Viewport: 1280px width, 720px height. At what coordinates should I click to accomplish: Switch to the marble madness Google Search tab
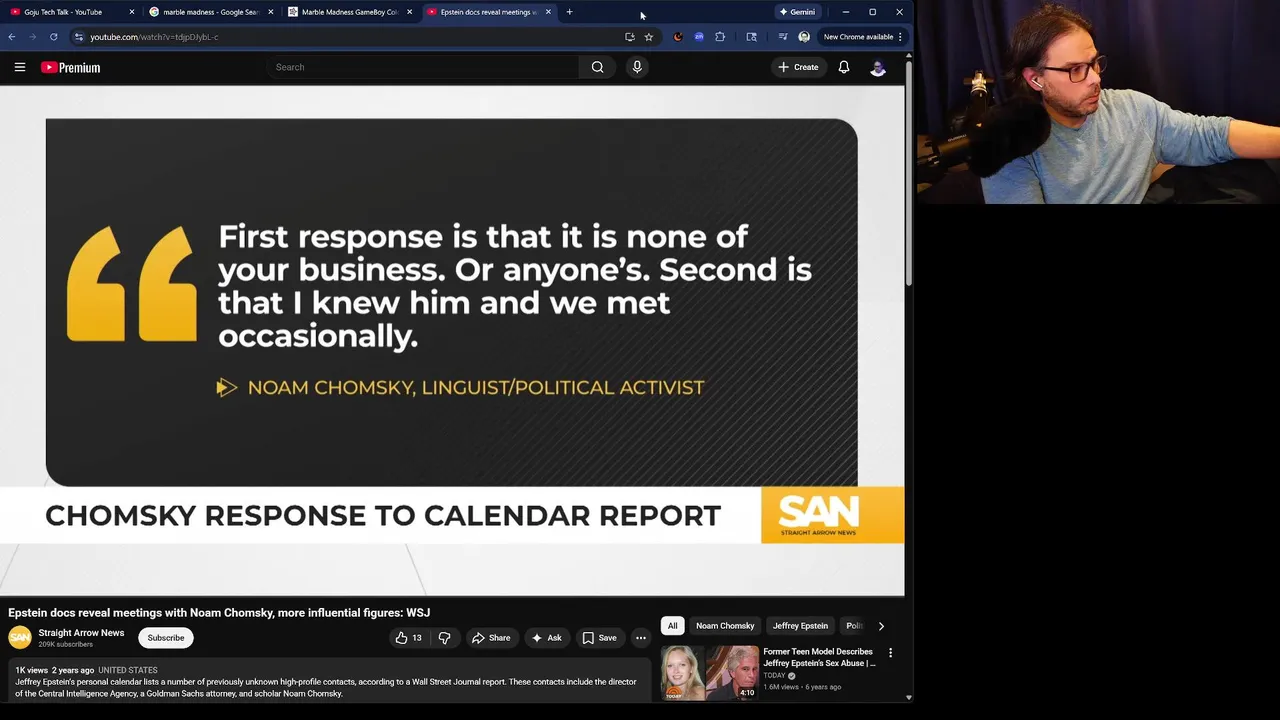(210, 12)
